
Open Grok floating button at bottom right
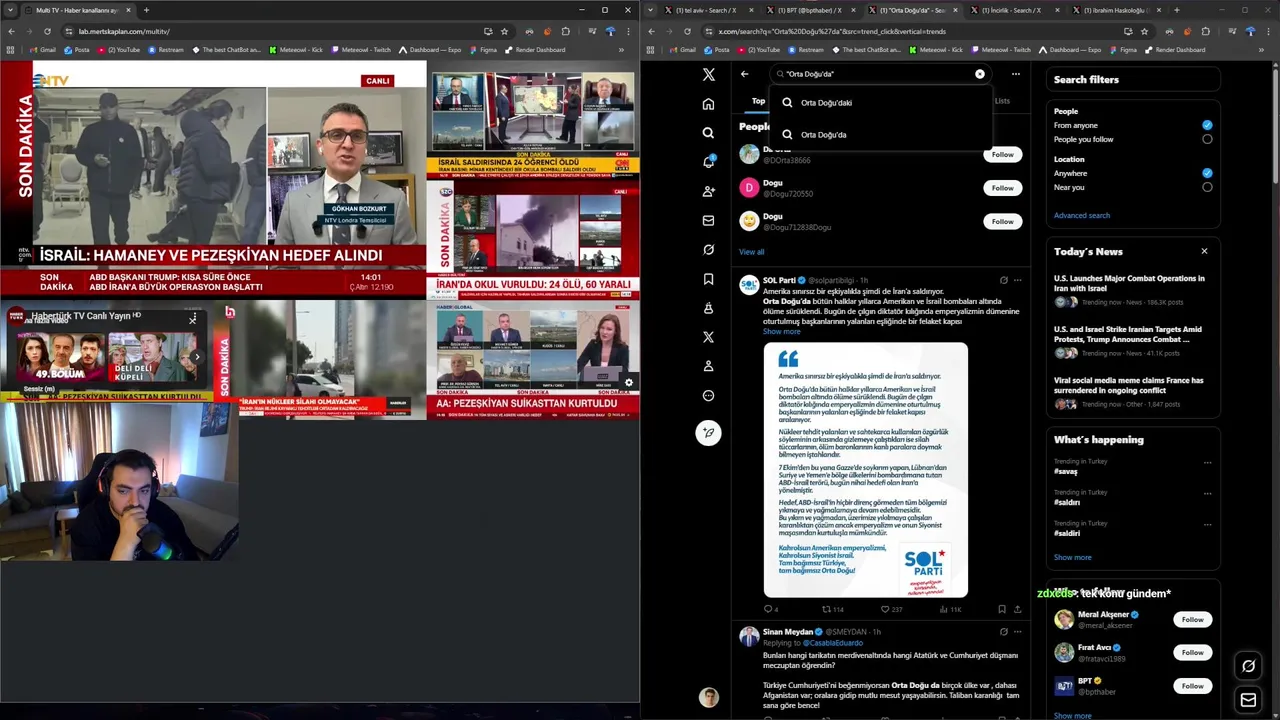coord(1248,666)
